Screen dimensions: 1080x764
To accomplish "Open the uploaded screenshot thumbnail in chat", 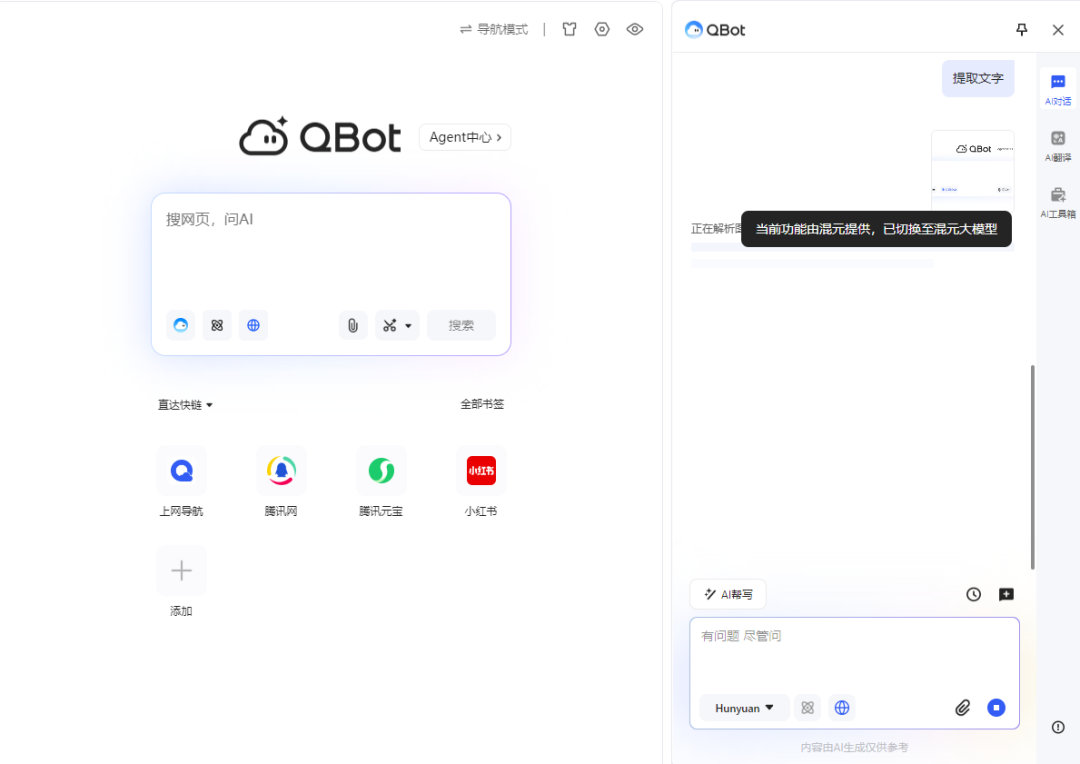I will [973, 169].
